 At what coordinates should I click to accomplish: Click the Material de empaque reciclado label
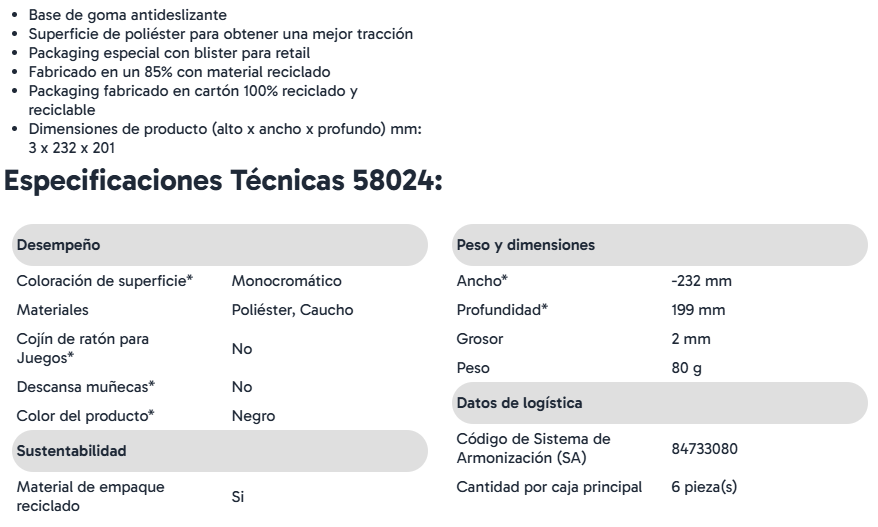point(90,496)
